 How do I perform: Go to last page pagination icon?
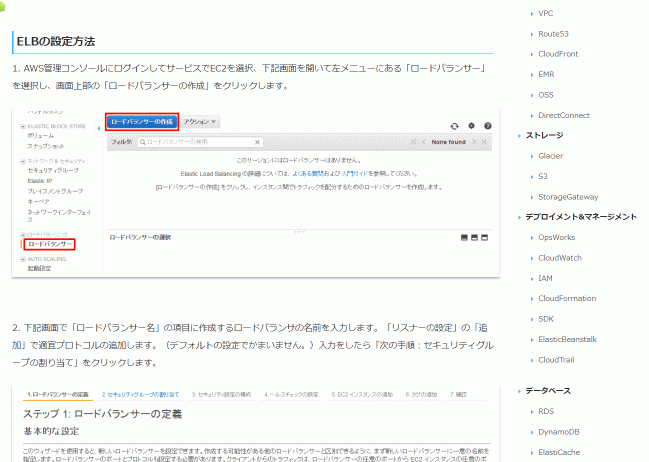coord(484,142)
